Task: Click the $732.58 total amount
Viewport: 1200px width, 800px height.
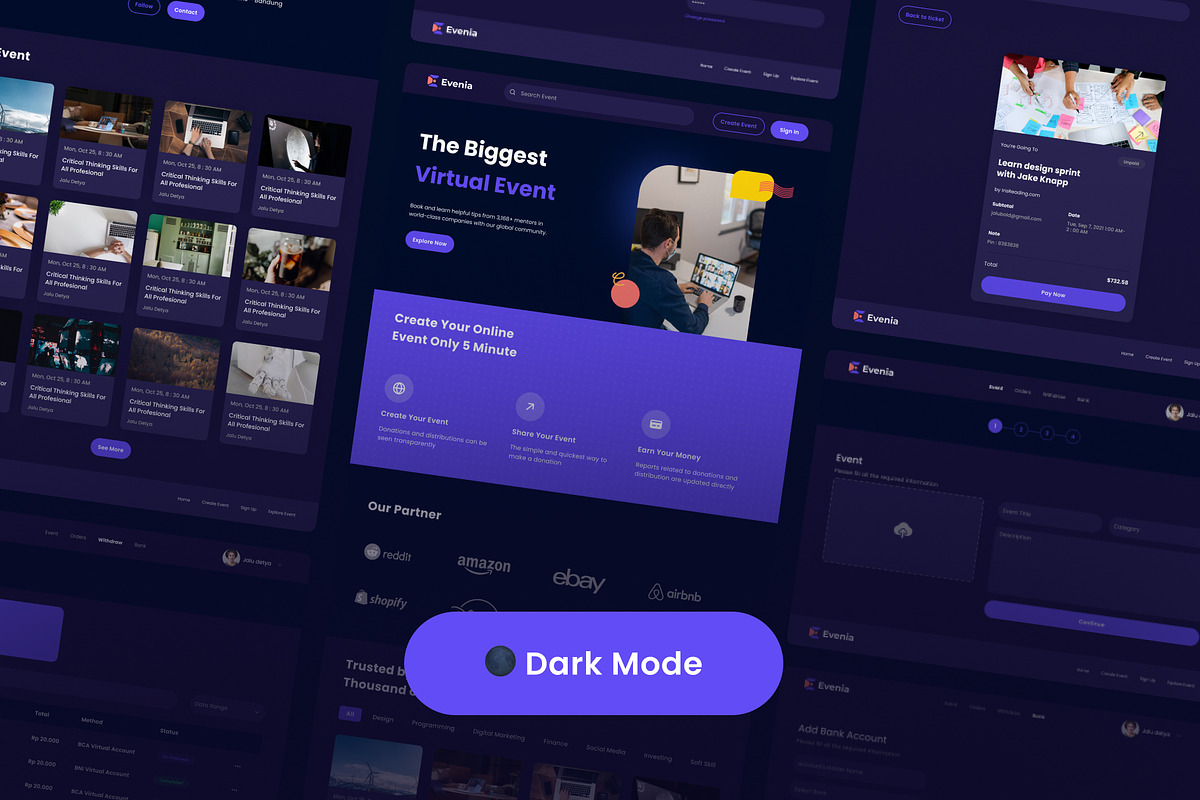Action: click(1117, 281)
